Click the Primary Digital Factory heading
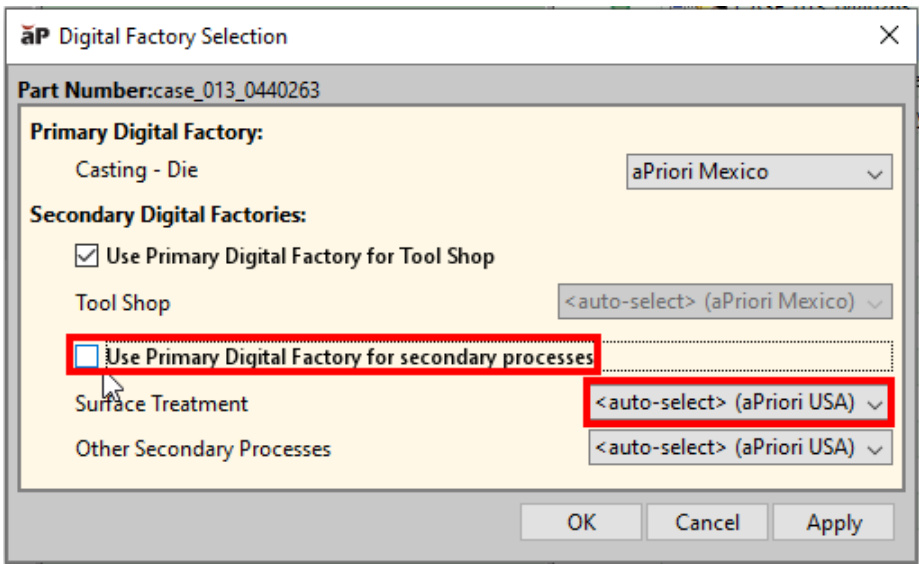Screen dimensions: 921x564 147,132
